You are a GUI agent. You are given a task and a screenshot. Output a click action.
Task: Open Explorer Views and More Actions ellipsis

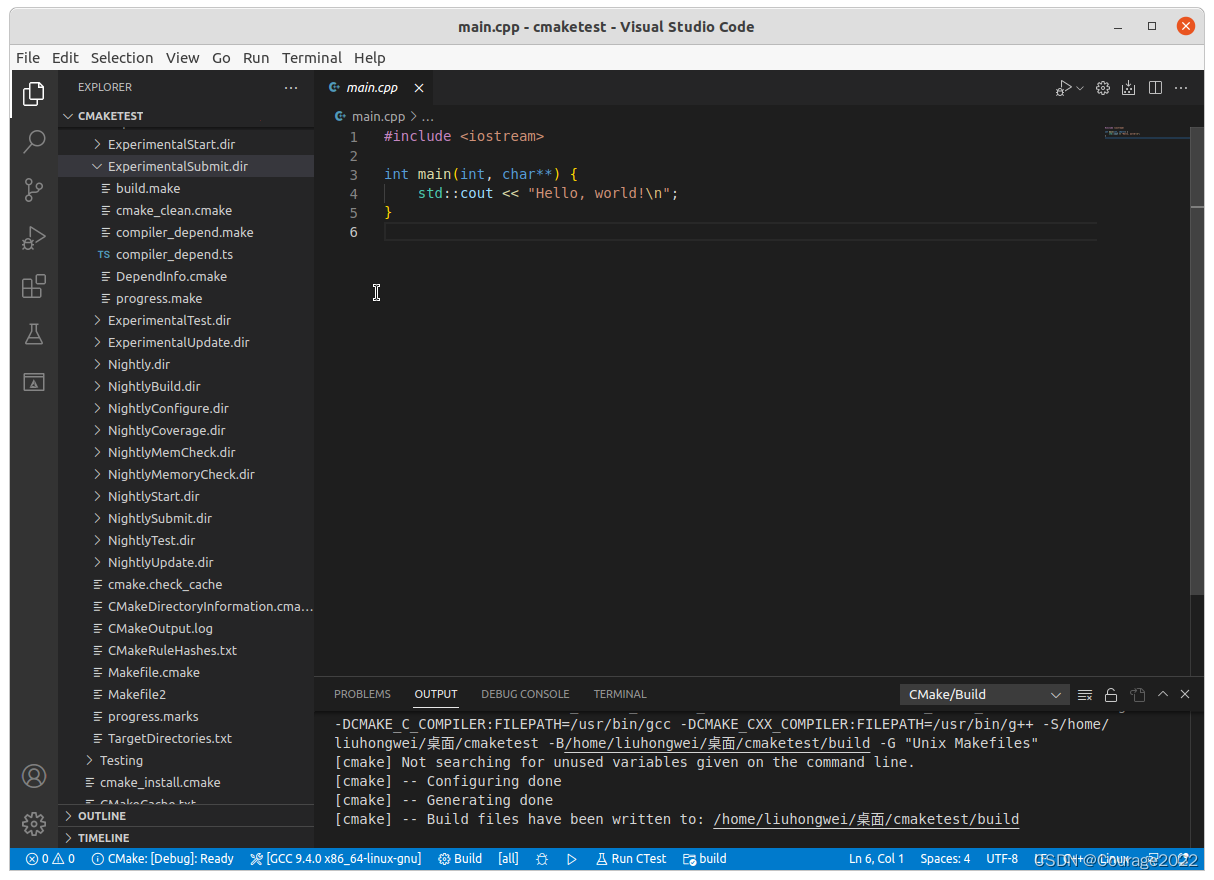point(291,88)
